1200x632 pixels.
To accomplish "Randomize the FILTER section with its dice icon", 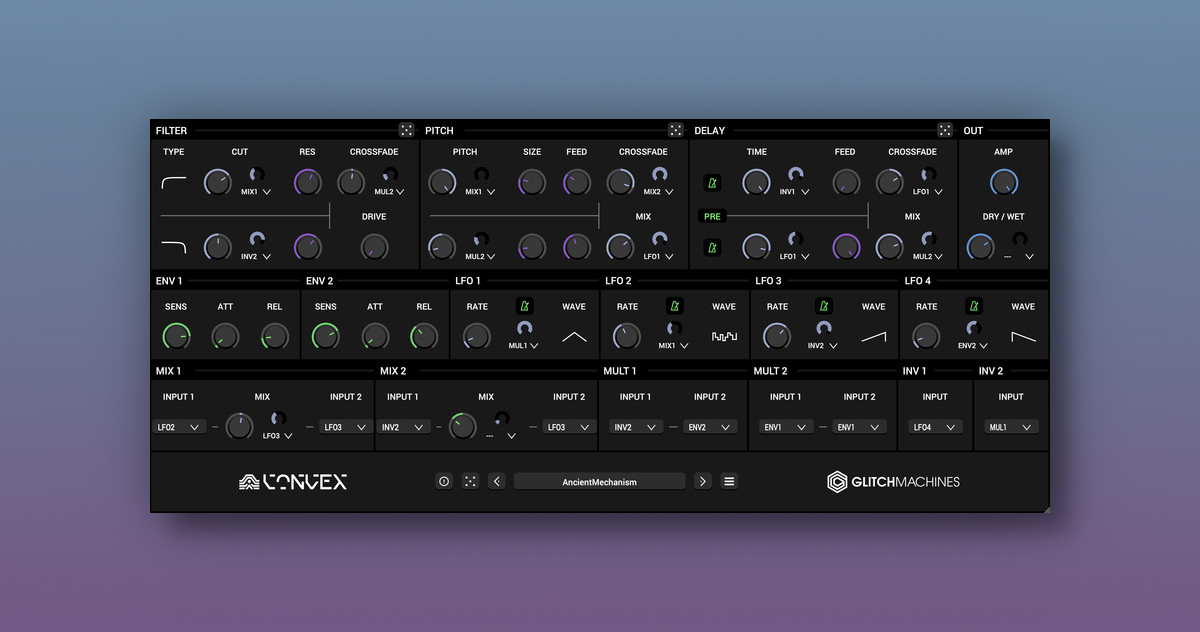I will click(406, 130).
